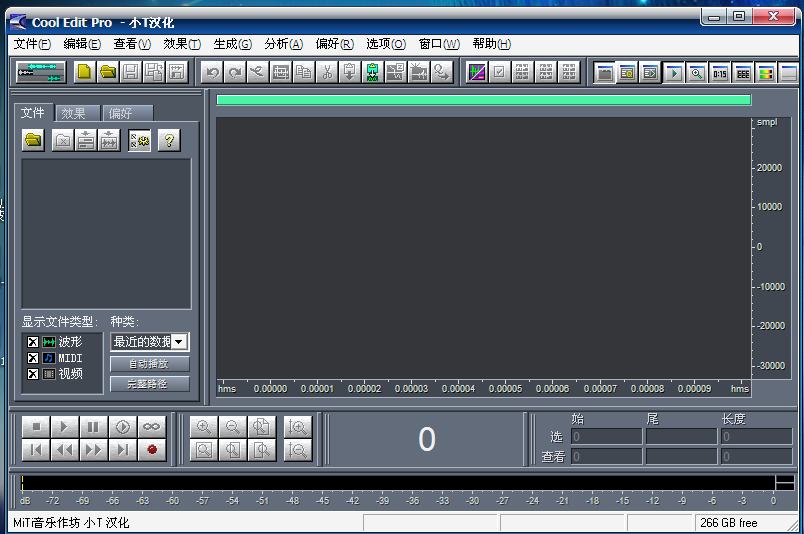Zoom out vertically icon
Viewport: 804px width, 534px height.
pyautogui.click(x=297, y=450)
